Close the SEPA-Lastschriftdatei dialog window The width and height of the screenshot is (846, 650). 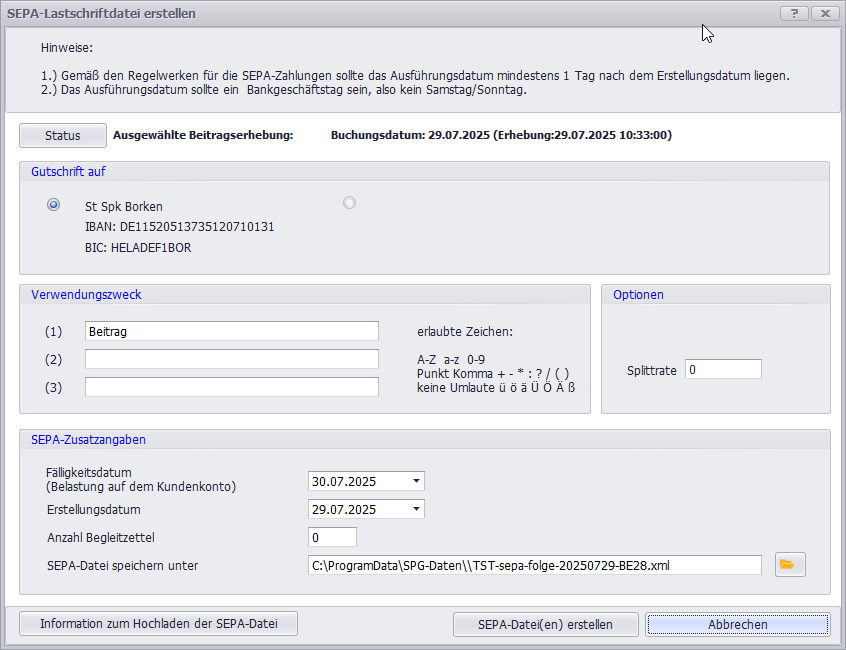tap(825, 13)
